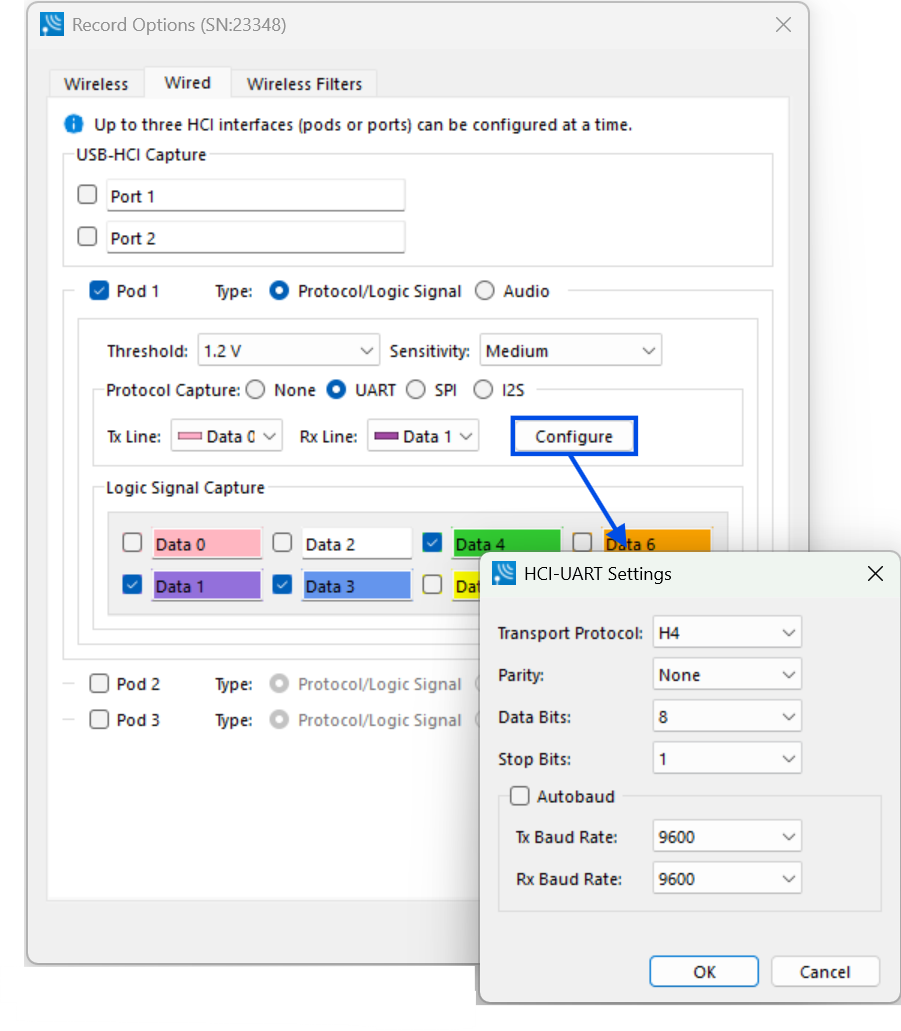Cancel the HCI-UART Settings dialog
The image size is (901, 1031).
[825, 971]
